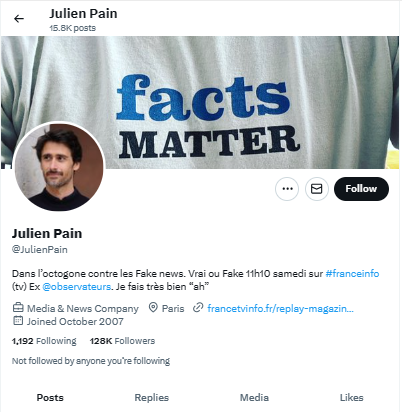The width and height of the screenshot is (402, 412).
Task: Open the round profile picture
Action: (x=59, y=166)
